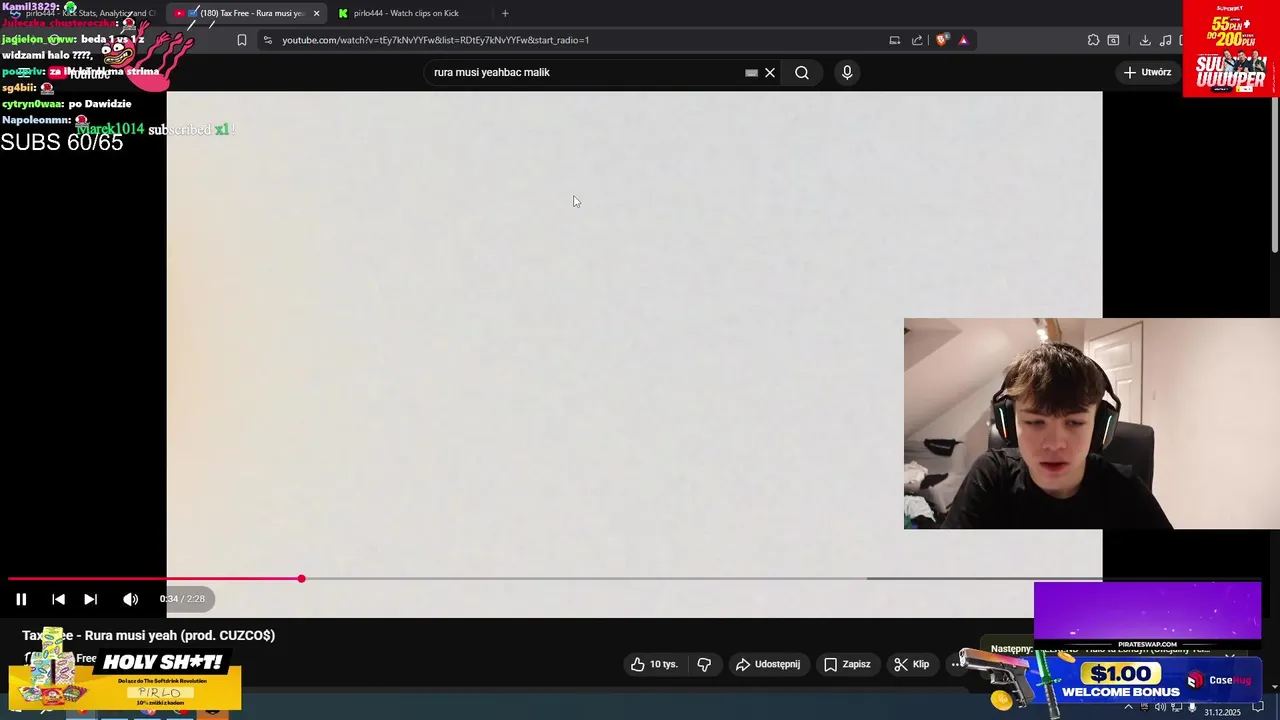Image resolution: width=1280 pixels, height=720 pixels.
Task: Click the taskbar date 31.12.2025
Action: 1222,712
